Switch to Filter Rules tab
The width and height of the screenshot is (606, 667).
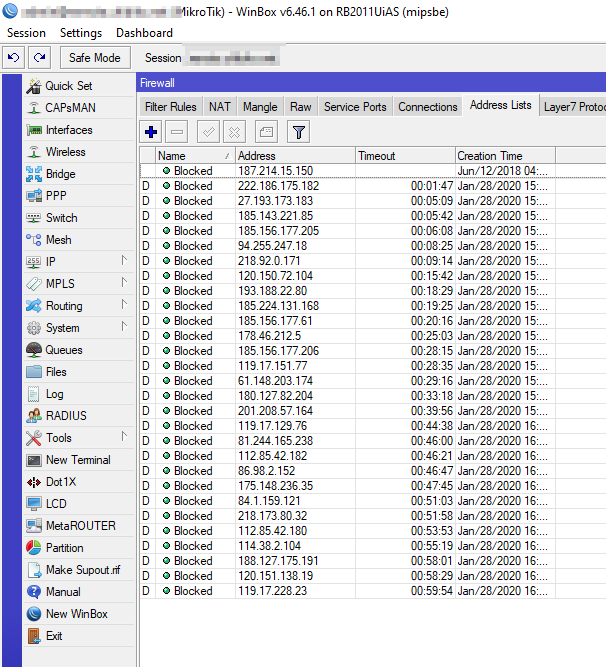(171, 107)
